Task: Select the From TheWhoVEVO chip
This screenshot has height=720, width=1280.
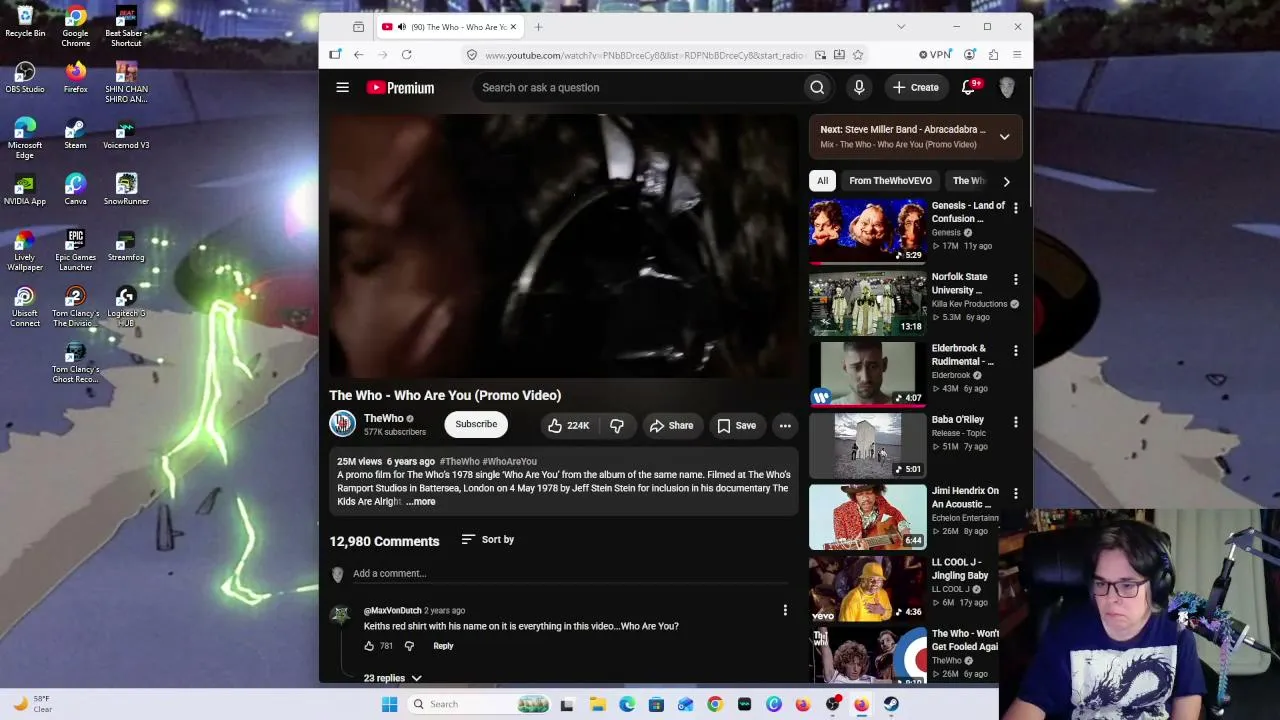Action: pyautogui.click(x=890, y=181)
